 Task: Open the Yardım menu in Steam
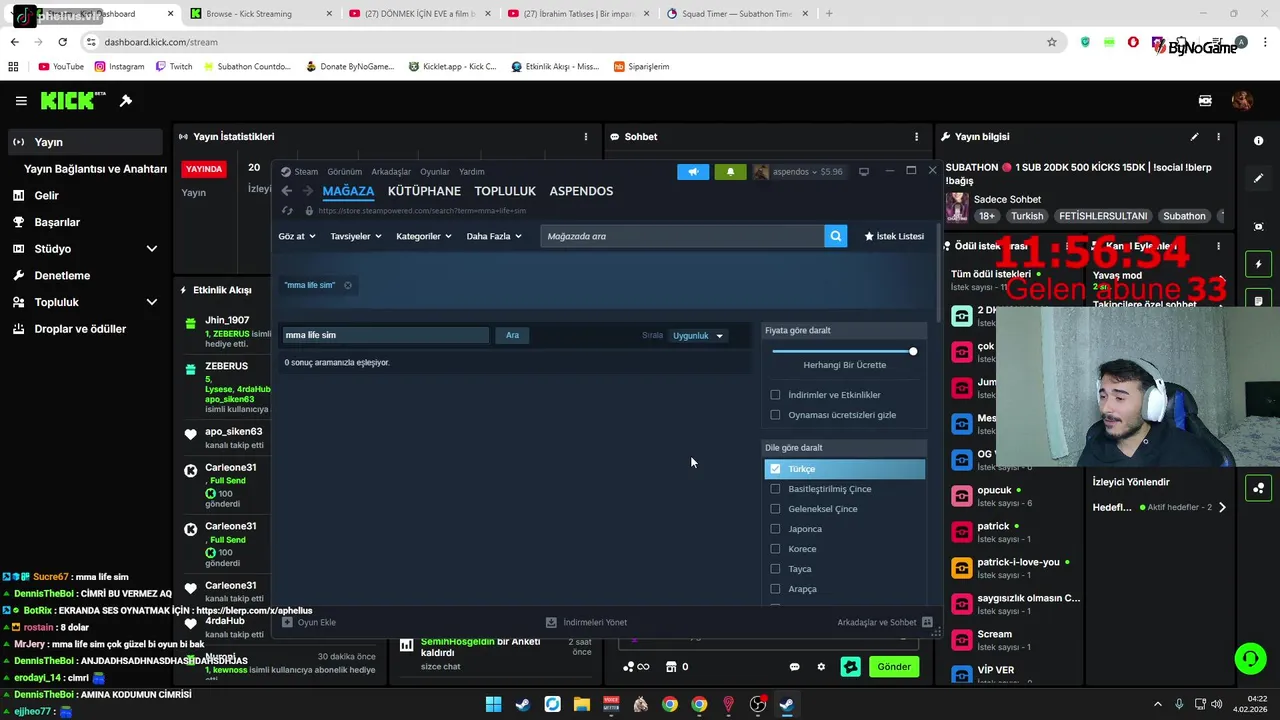tap(471, 172)
